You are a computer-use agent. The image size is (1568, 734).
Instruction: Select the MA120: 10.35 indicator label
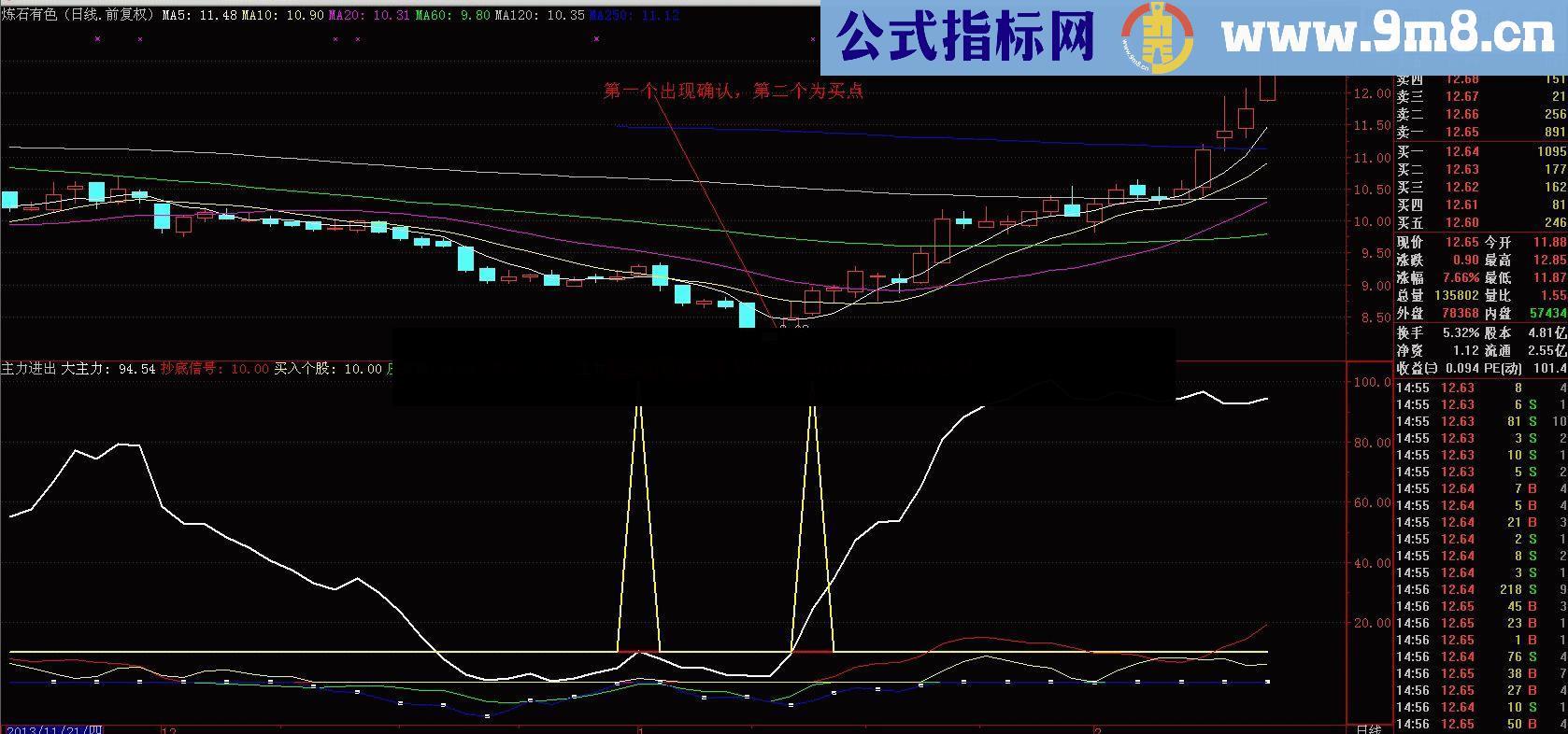pyautogui.click(x=539, y=16)
